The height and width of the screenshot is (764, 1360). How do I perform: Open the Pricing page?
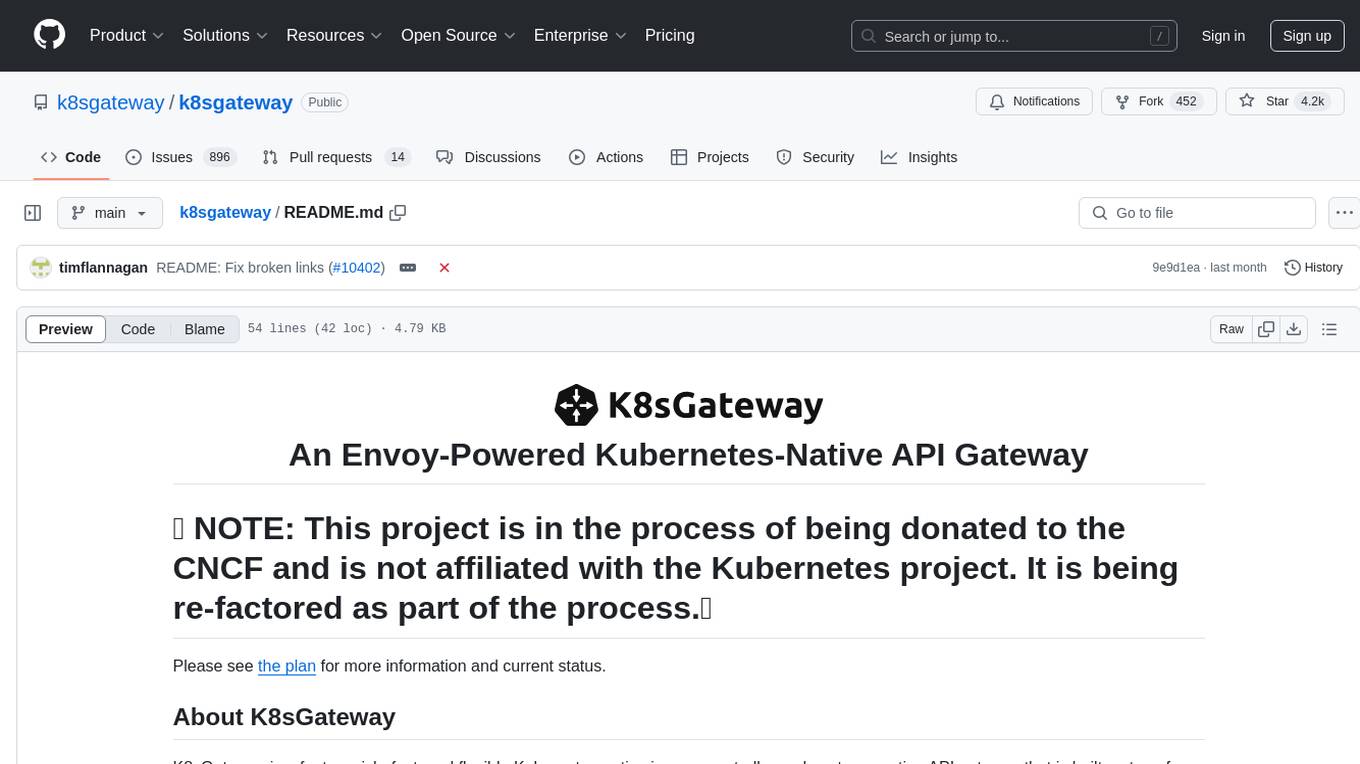coord(670,35)
